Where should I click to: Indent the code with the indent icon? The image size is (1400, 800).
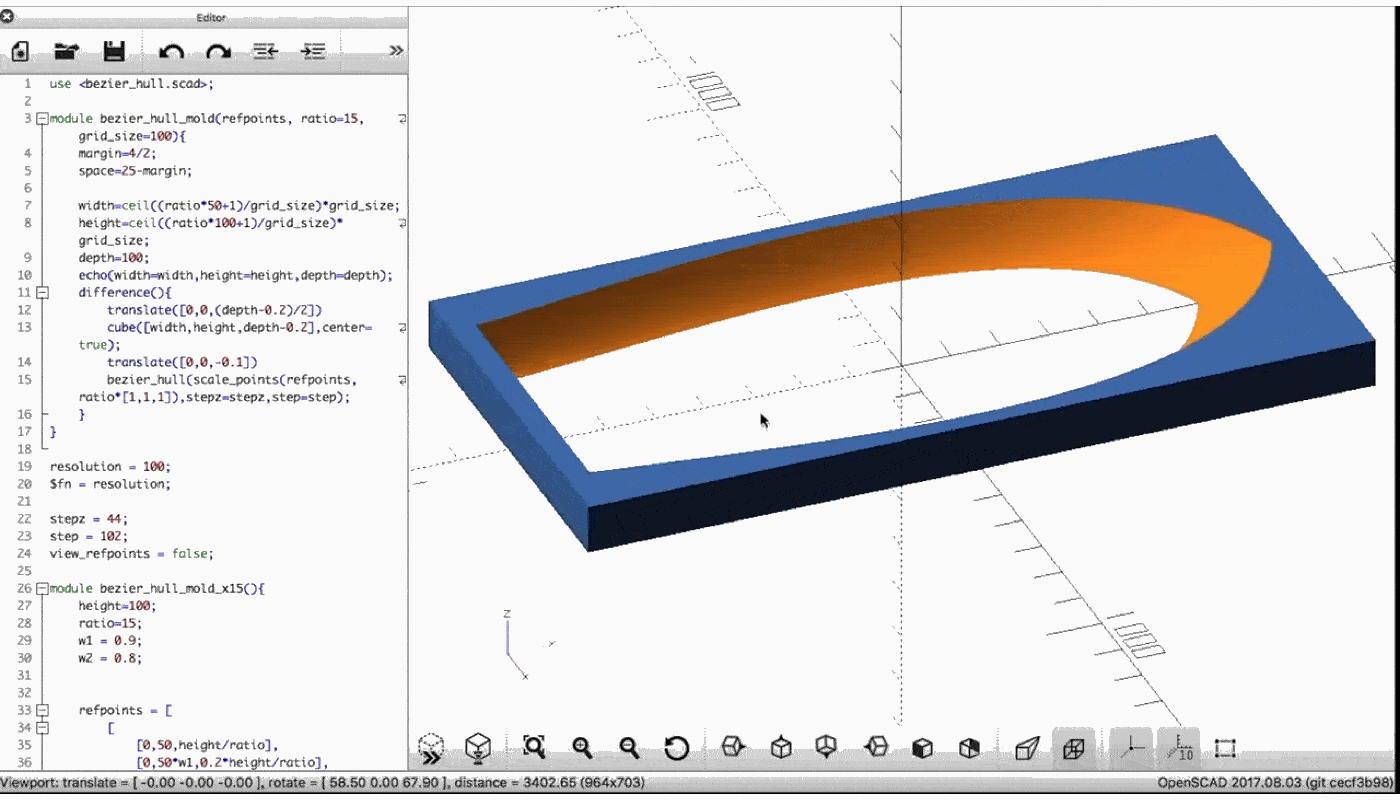pyautogui.click(x=313, y=51)
